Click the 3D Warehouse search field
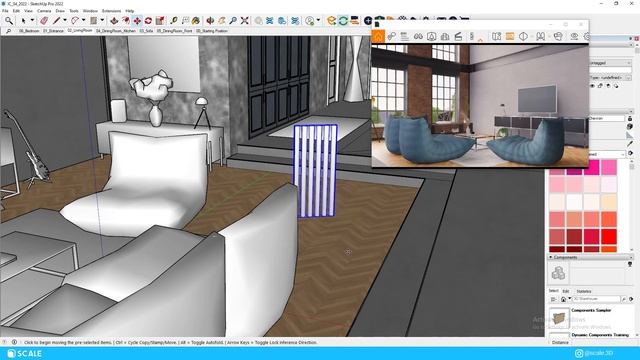Screen dimensions: 640x360 click(x=596, y=299)
